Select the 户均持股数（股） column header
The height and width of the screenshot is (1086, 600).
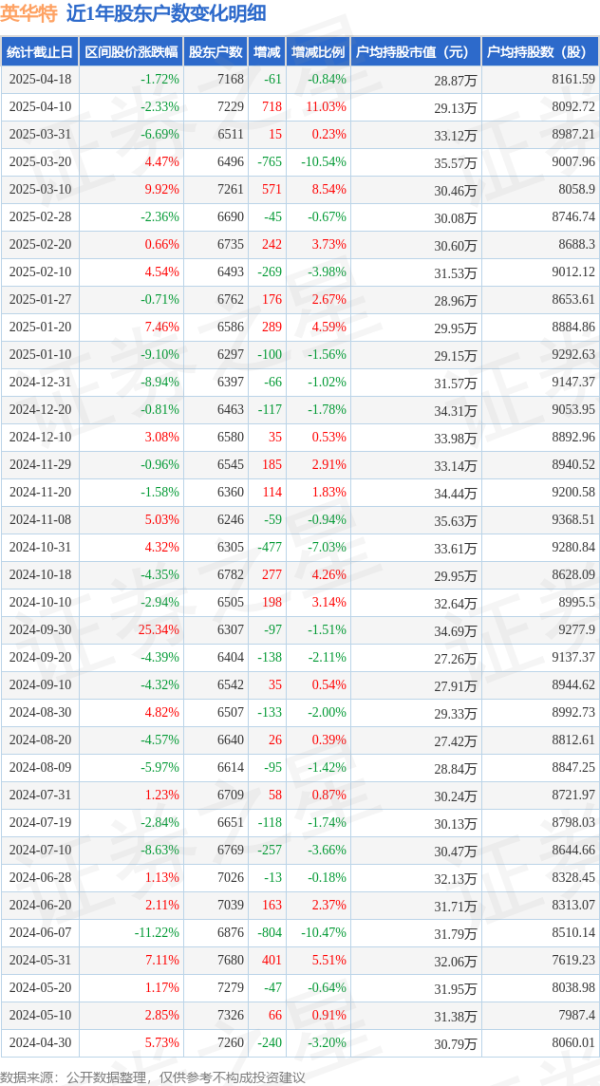(x=540, y=52)
